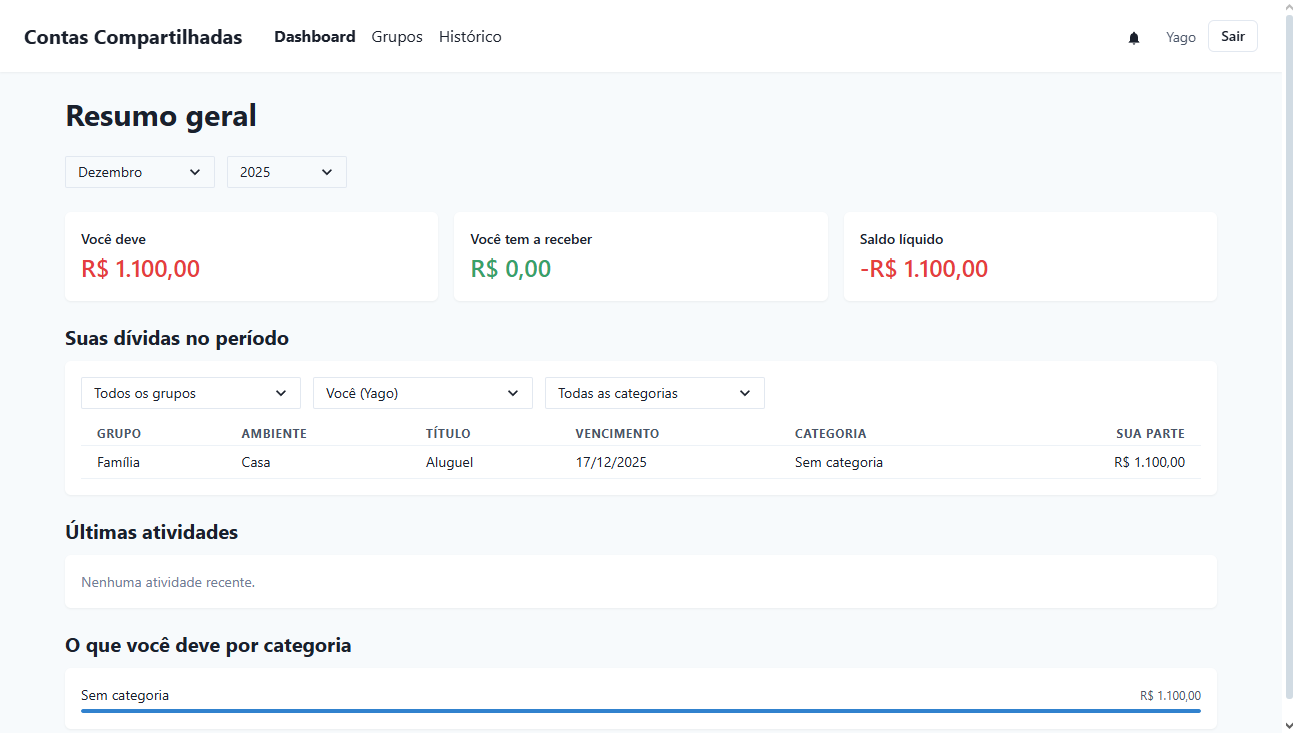1297x733 pixels.
Task: Expand the Todas as categorias filter
Action: click(654, 393)
